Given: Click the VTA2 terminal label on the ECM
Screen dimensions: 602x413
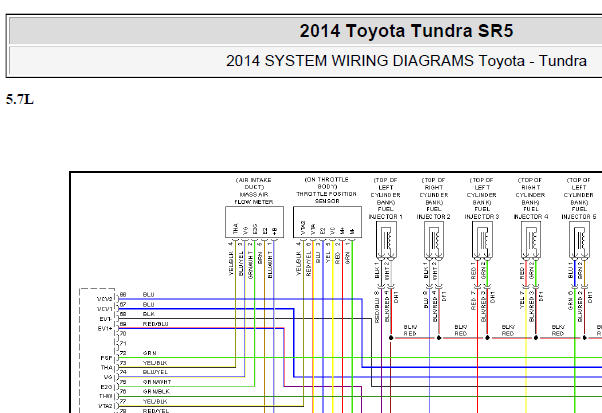Looking at the screenshot, I should pos(105,406).
